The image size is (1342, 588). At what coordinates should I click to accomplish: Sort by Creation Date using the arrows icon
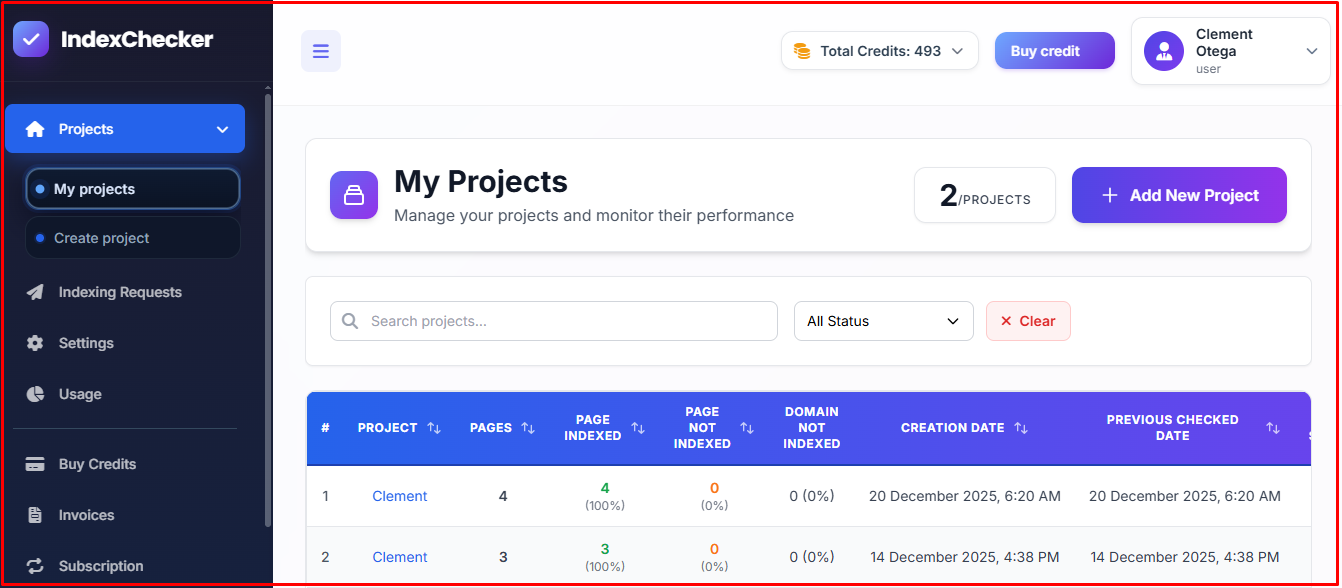point(1021,428)
